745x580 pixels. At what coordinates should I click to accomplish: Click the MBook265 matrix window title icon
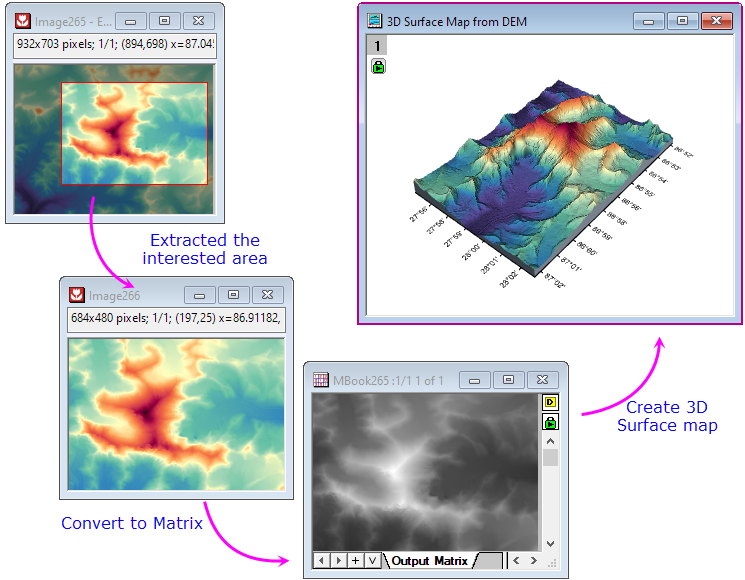(x=321, y=380)
